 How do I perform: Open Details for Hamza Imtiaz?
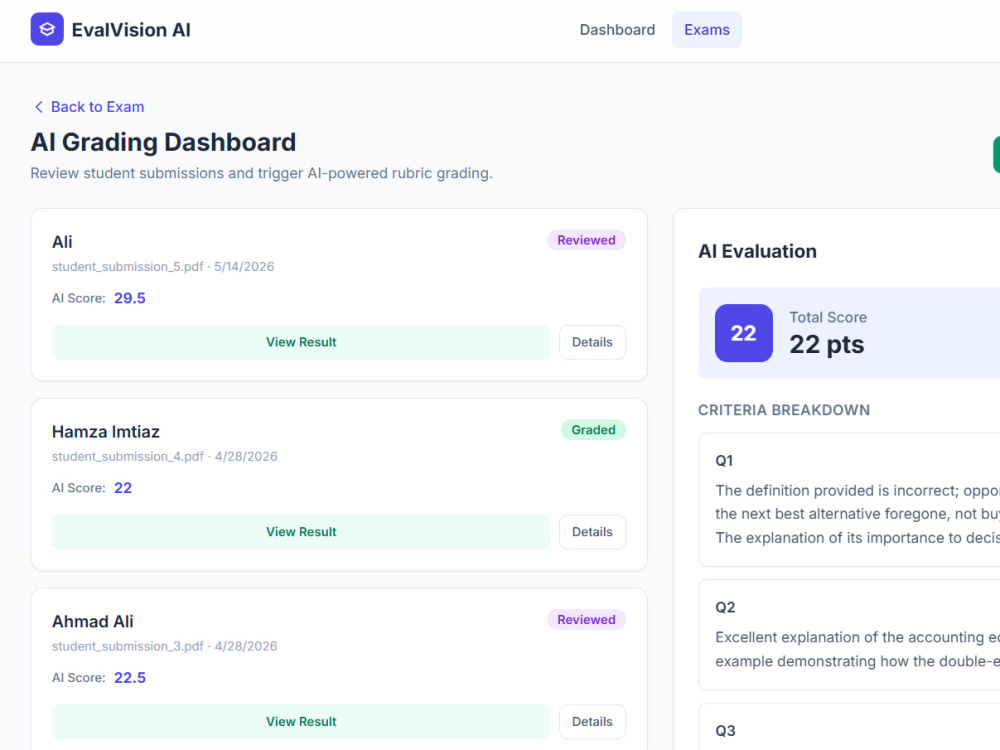pyautogui.click(x=592, y=532)
